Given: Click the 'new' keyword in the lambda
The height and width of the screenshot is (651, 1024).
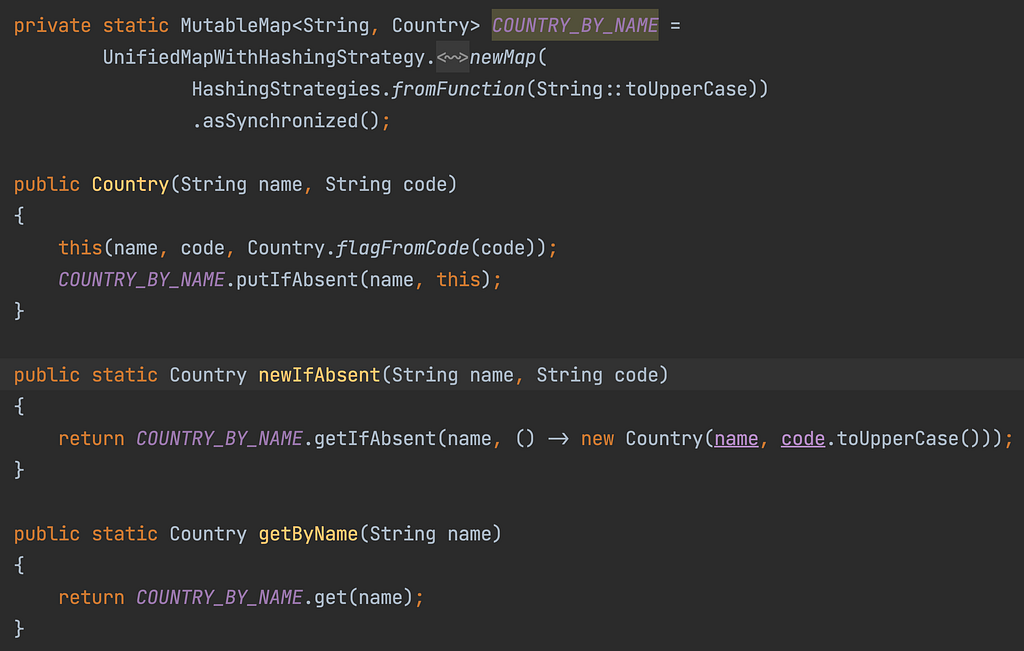Looking at the screenshot, I should tap(597, 439).
